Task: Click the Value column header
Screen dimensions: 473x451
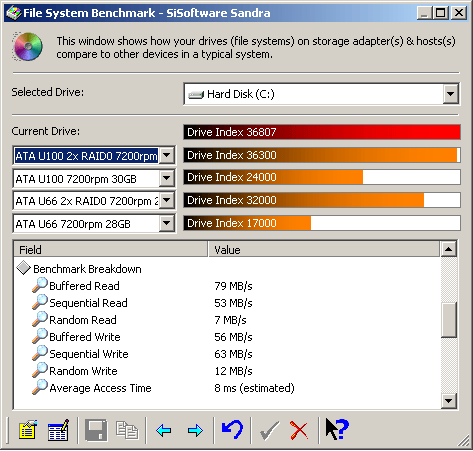Action: click(x=324, y=250)
